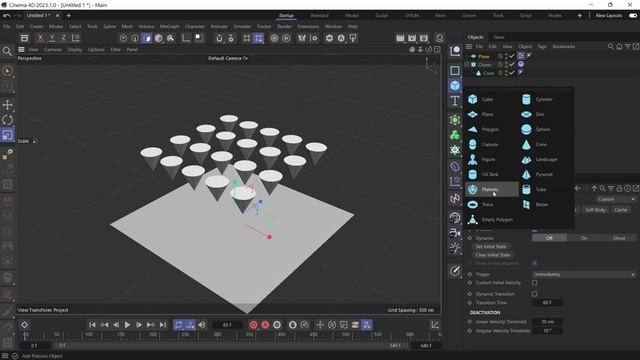Edit the Transition Time field
Viewport: 640px width, 360px height.
point(547,303)
